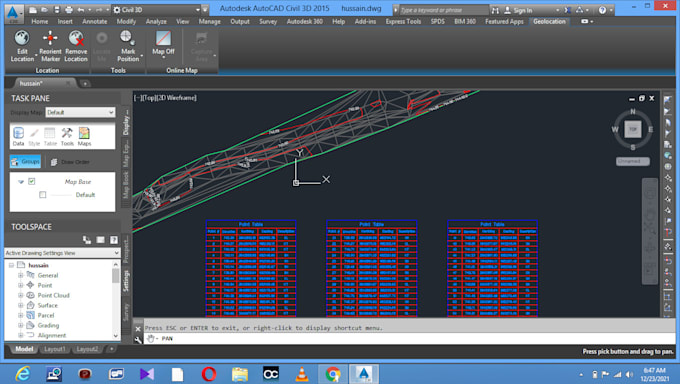680x384 pixels.
Task: Expand the Surface tree node
Action: click(x=20, y=305)
